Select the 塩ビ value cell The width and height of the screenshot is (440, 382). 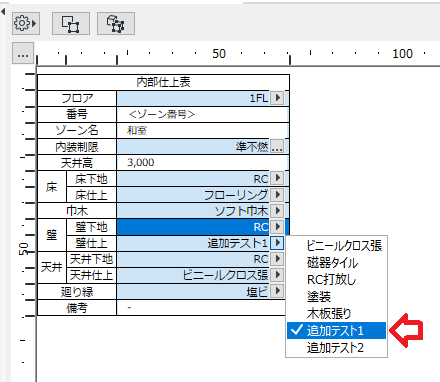pos(193,291)
